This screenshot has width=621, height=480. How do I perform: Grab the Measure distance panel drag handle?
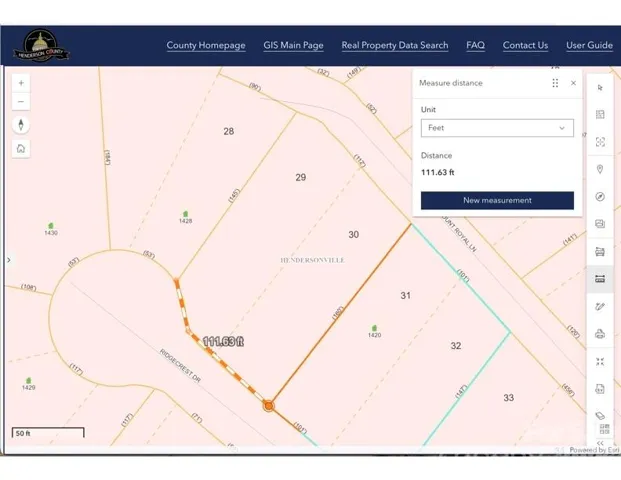555,83
